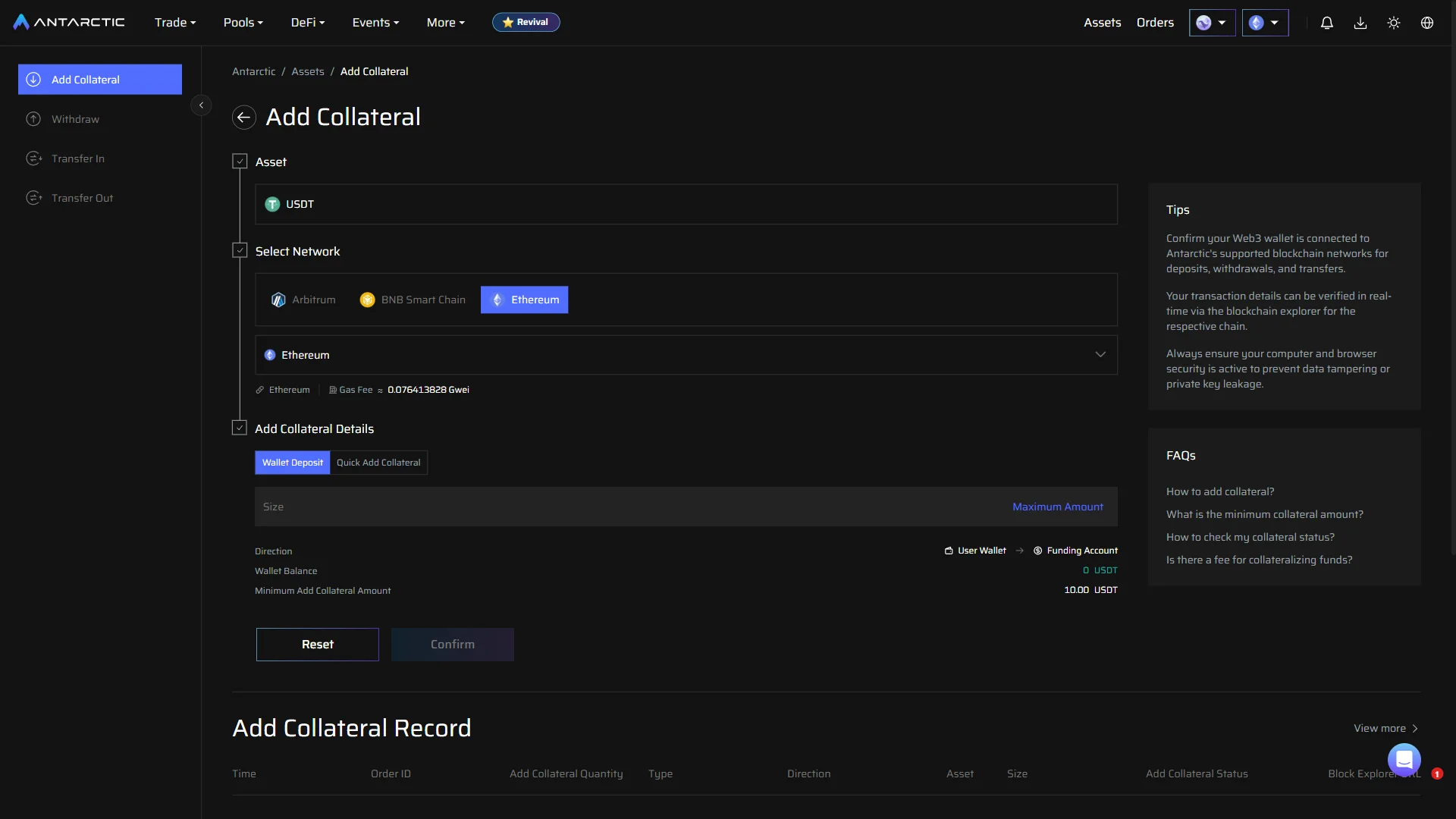This screenshot has width=1456, height=819.
Task: Open FAQ How to check collateral status
Action: pos(1250,537)
